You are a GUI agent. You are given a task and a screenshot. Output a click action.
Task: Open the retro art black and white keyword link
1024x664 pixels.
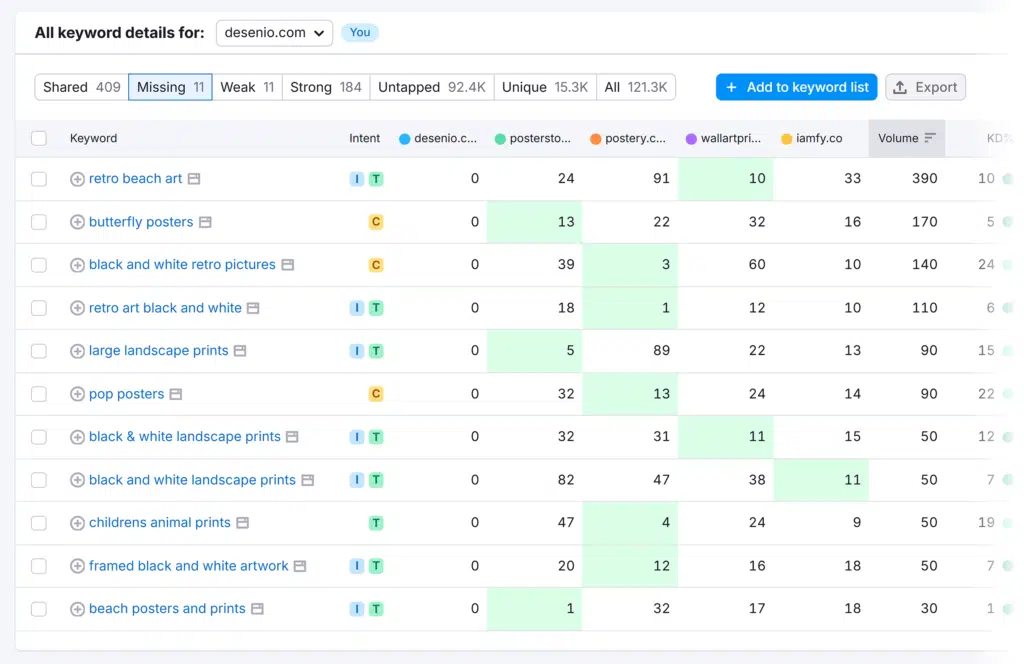165,308
